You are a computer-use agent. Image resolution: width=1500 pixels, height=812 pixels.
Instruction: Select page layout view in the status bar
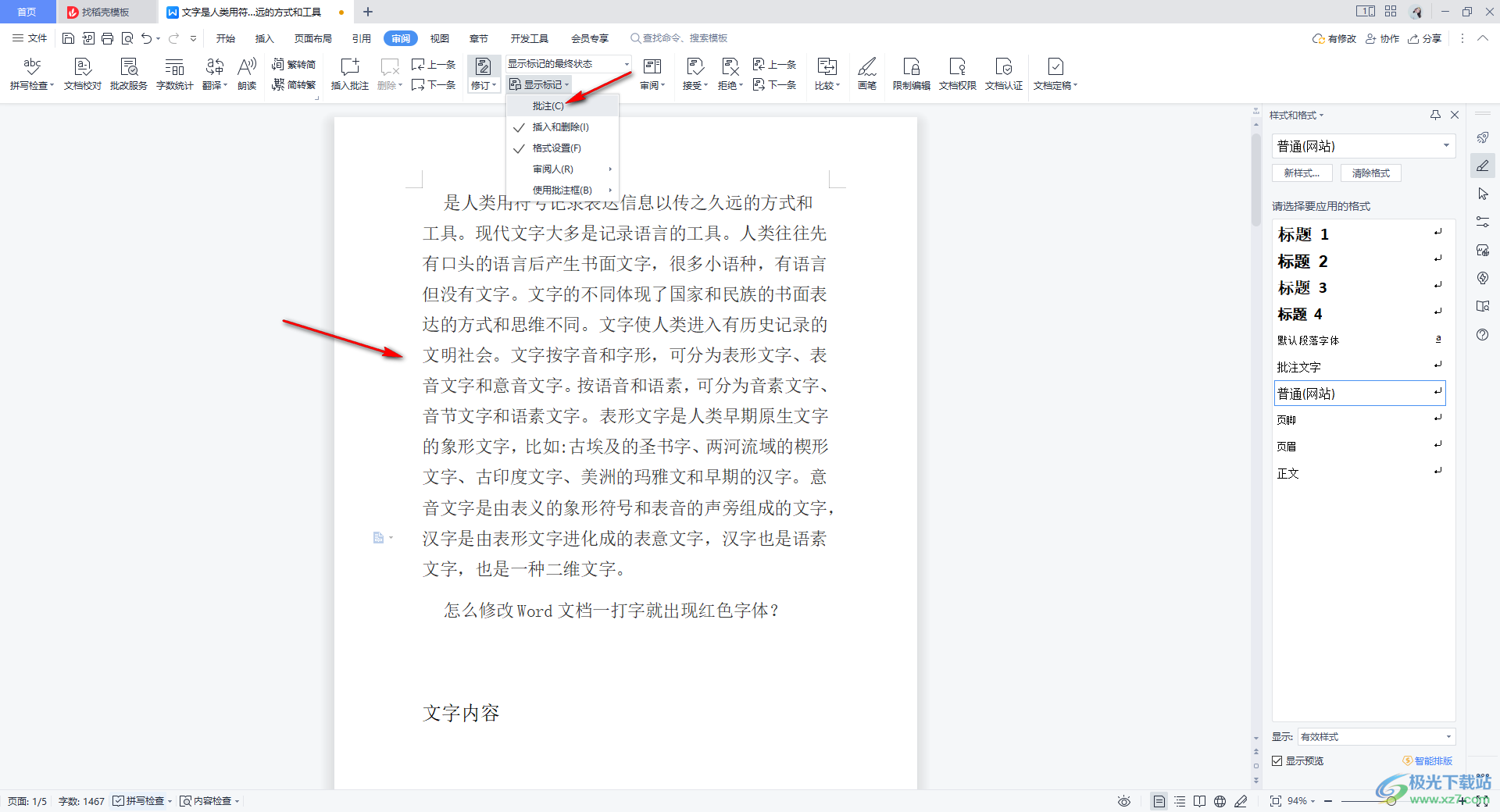point(1159,801)
